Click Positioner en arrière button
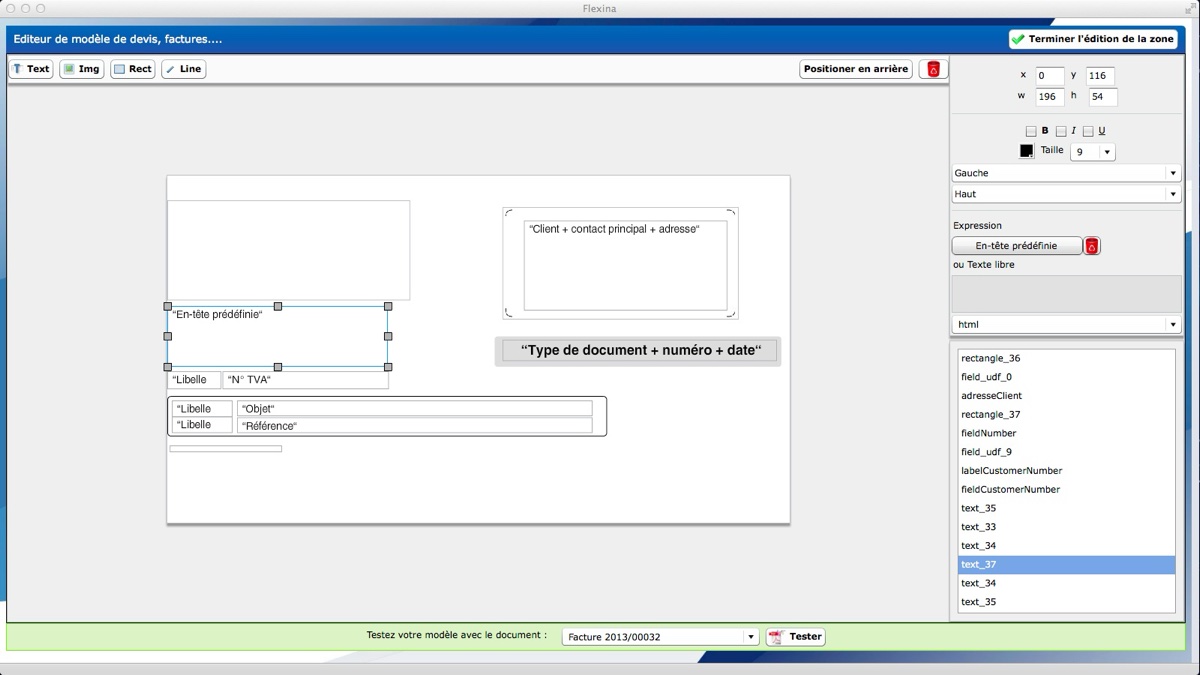The height and width of the screenshot is (675, 1200). 856,69
